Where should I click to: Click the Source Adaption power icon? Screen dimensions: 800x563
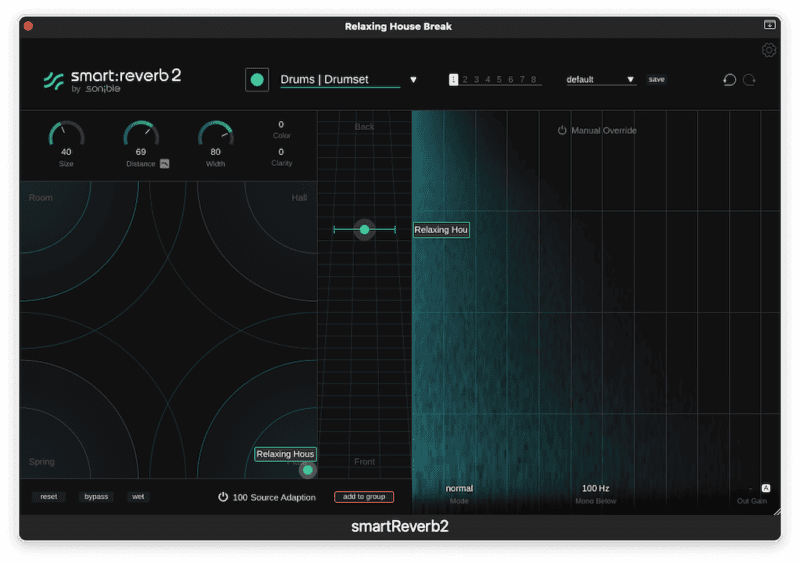pos(223,497)
